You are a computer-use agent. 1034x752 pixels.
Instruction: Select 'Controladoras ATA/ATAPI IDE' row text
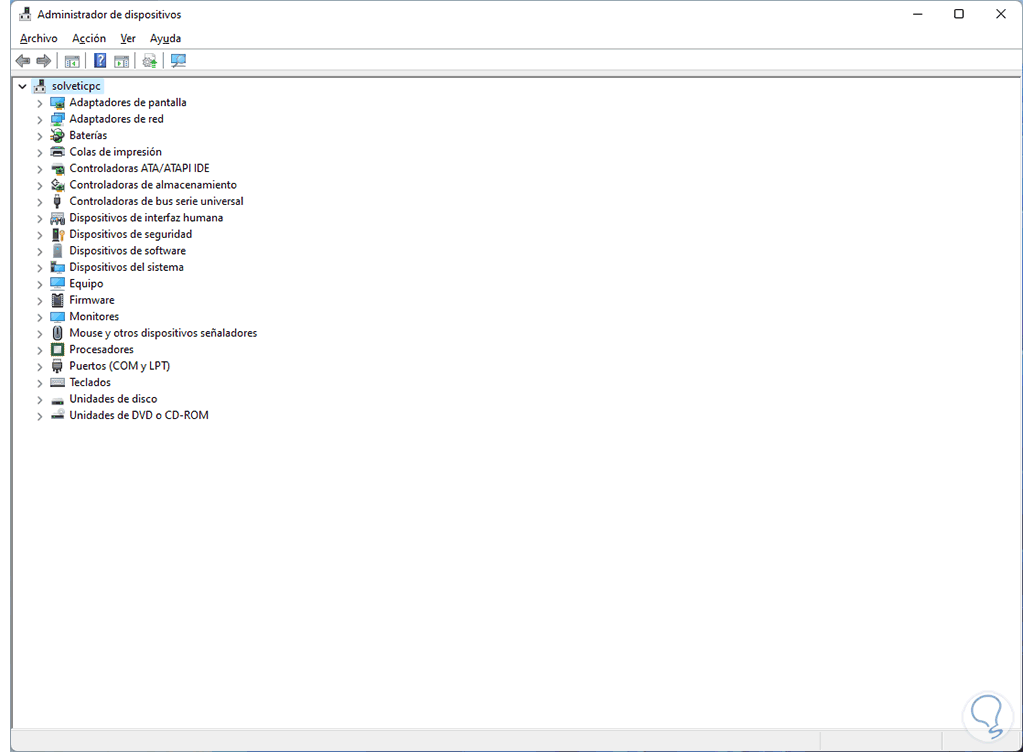139,168
